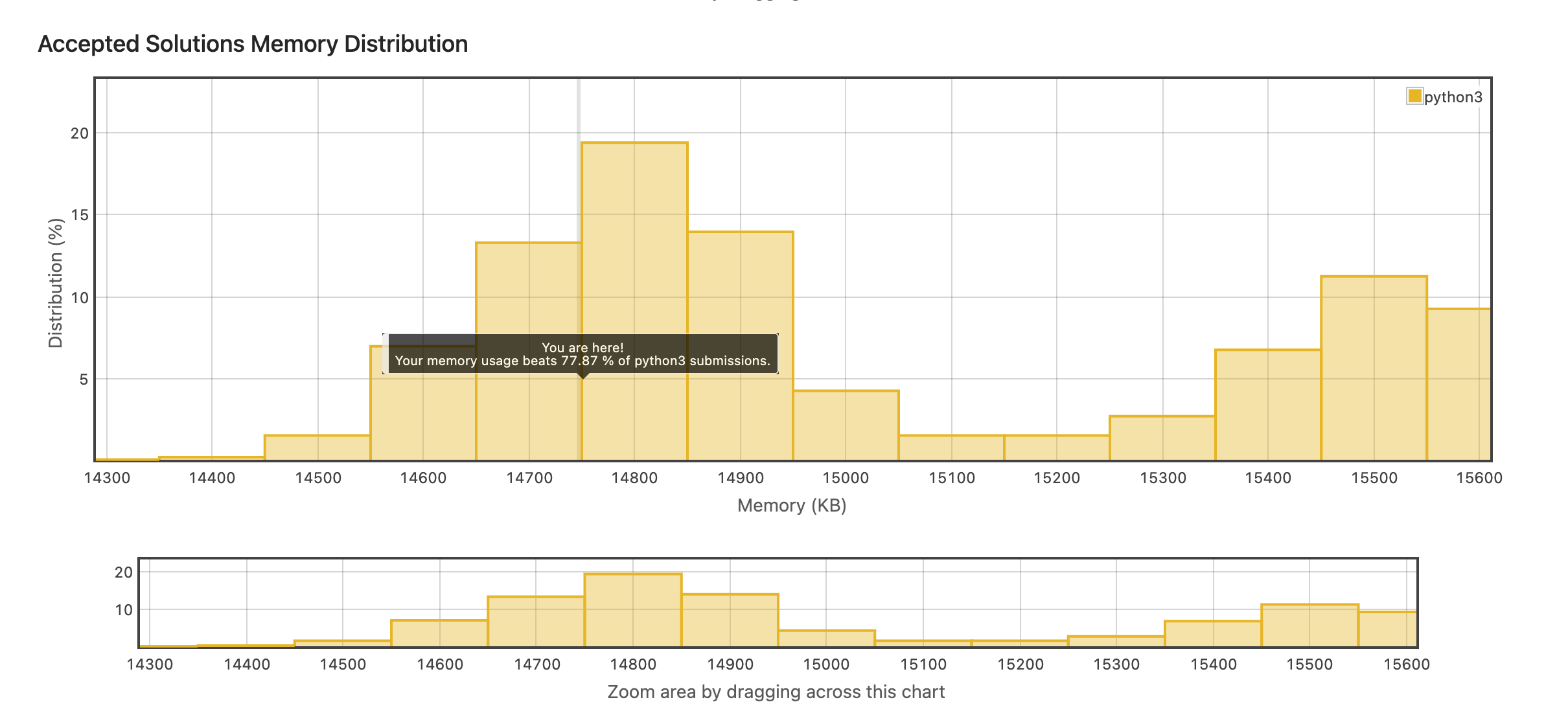Screen dimensions: 1568x711
Task: Click the partial bar near 15600 in main chart
Action: (x=1458, y=384)
